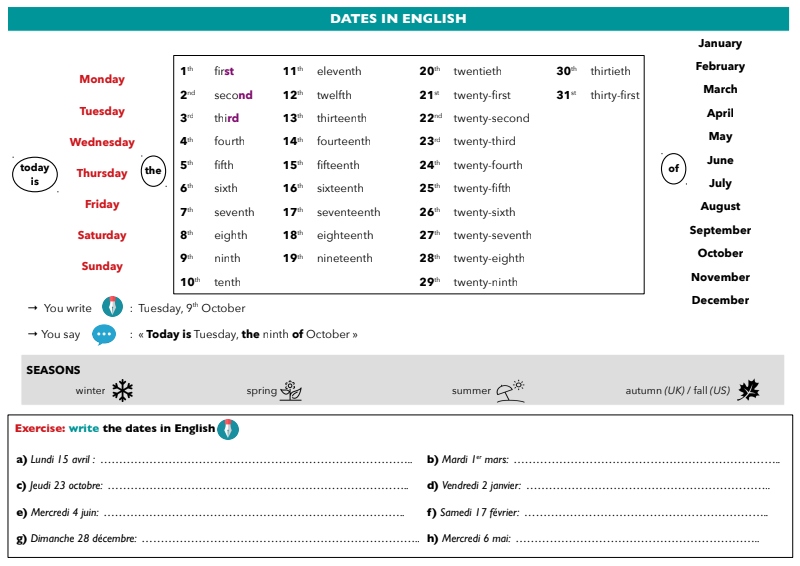Click the summer beach umbrella icon

[x=510, y=390]
